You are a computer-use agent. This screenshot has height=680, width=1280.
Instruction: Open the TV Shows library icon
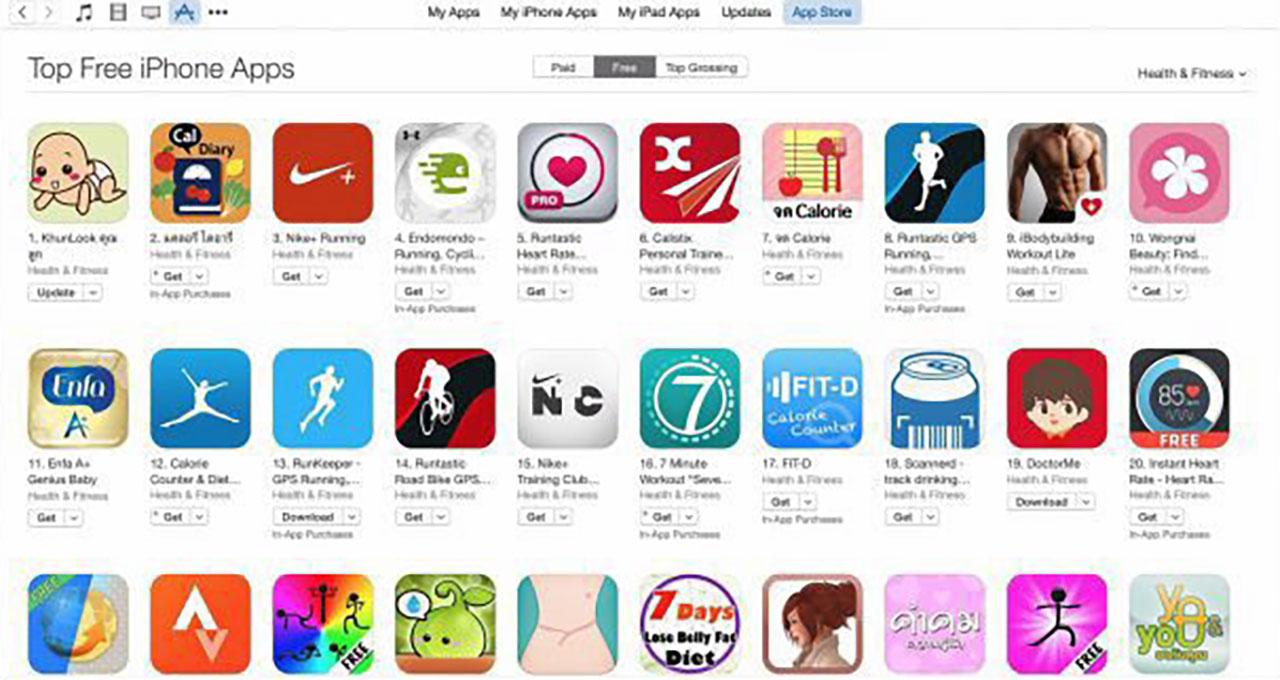[151, 12]
